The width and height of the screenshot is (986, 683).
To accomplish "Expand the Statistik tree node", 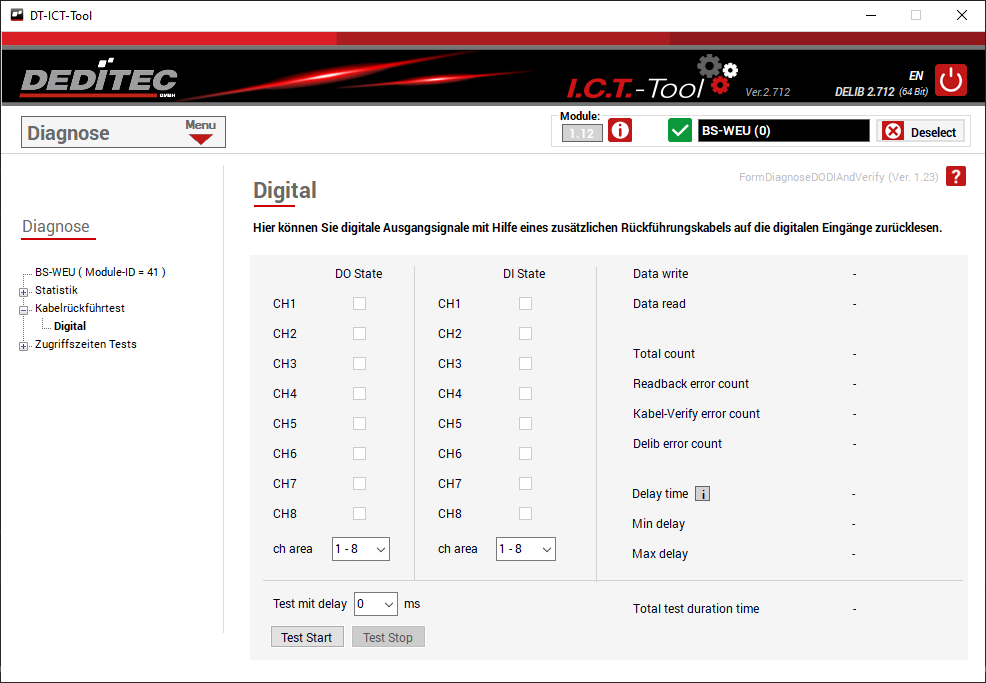I will pos(23,291).
